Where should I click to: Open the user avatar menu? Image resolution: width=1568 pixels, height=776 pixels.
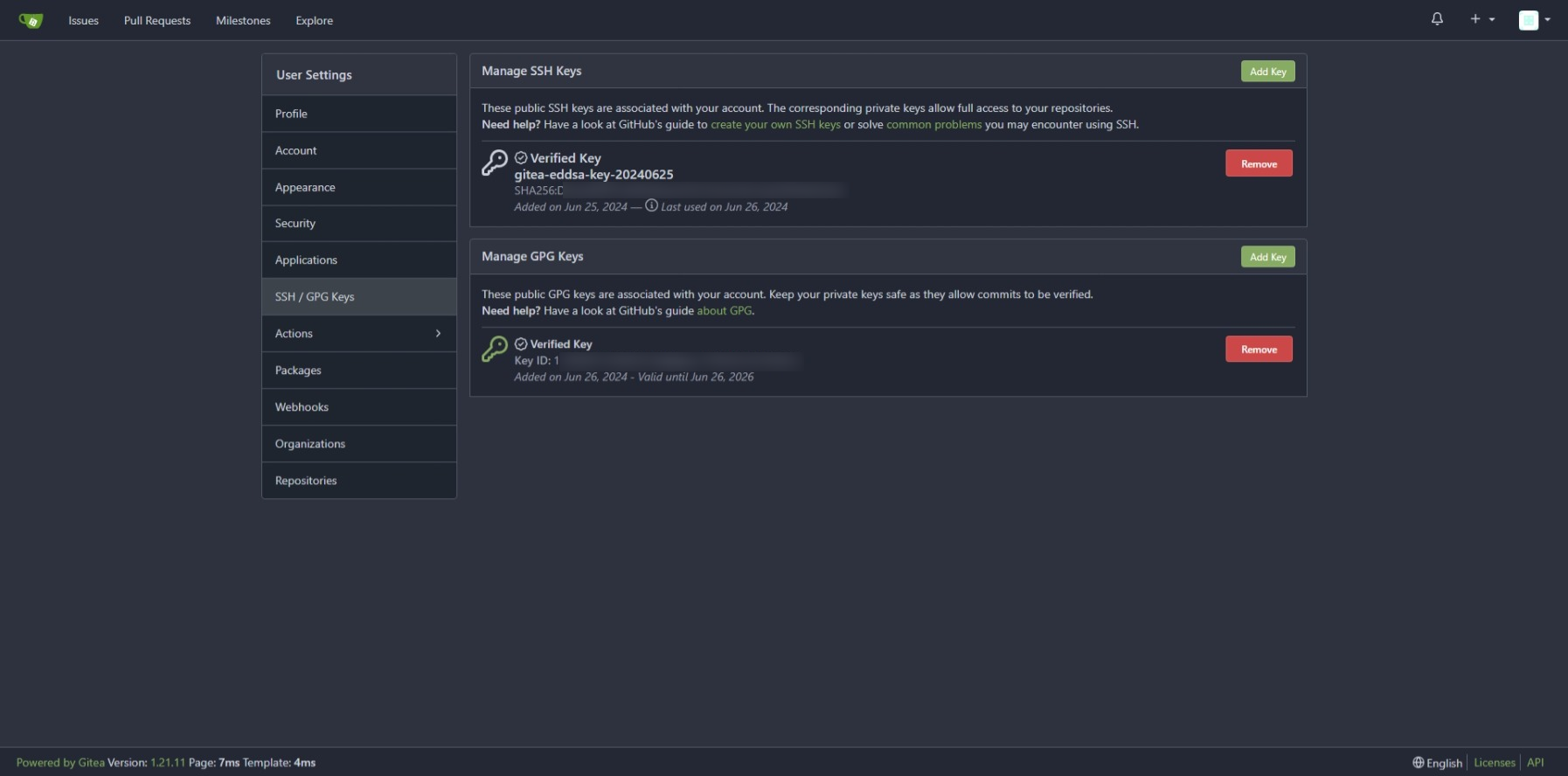tap(1534, 20)
